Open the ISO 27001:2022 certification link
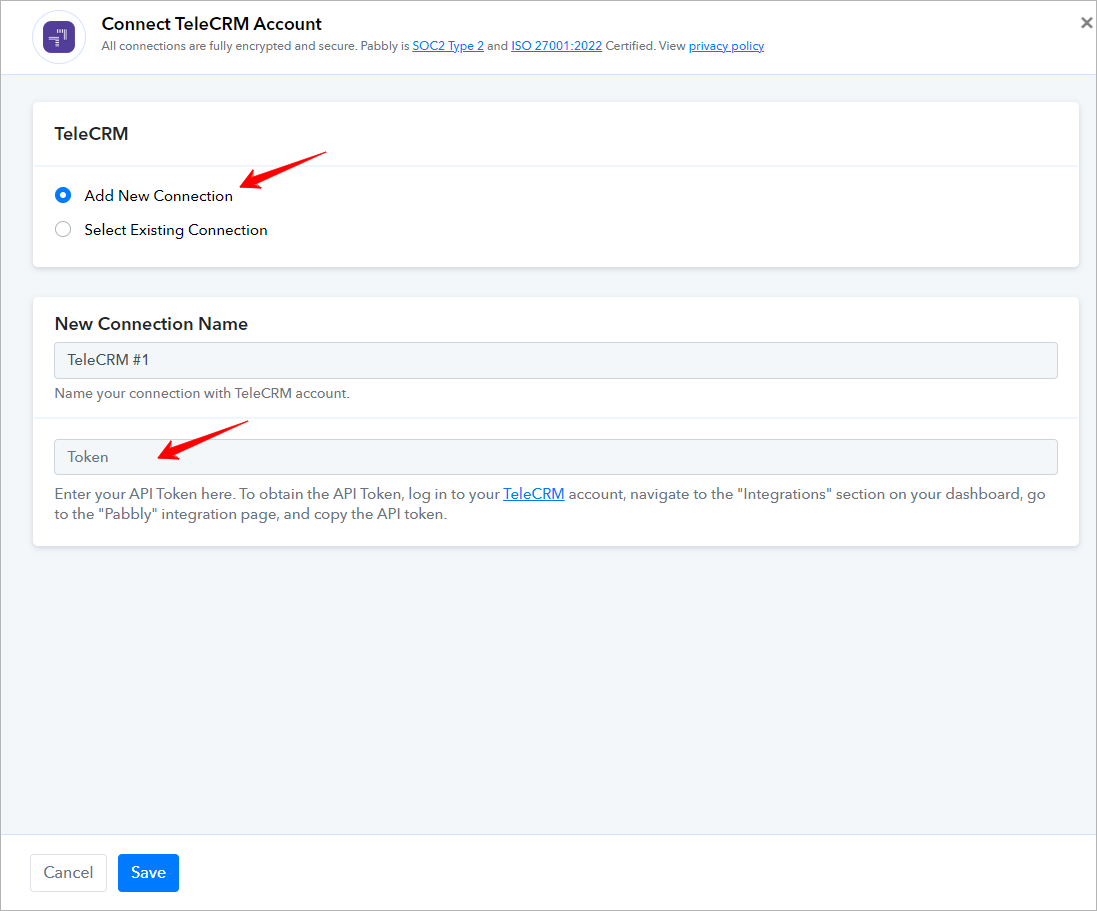1097x911 pixels. [x=556, y=45]
